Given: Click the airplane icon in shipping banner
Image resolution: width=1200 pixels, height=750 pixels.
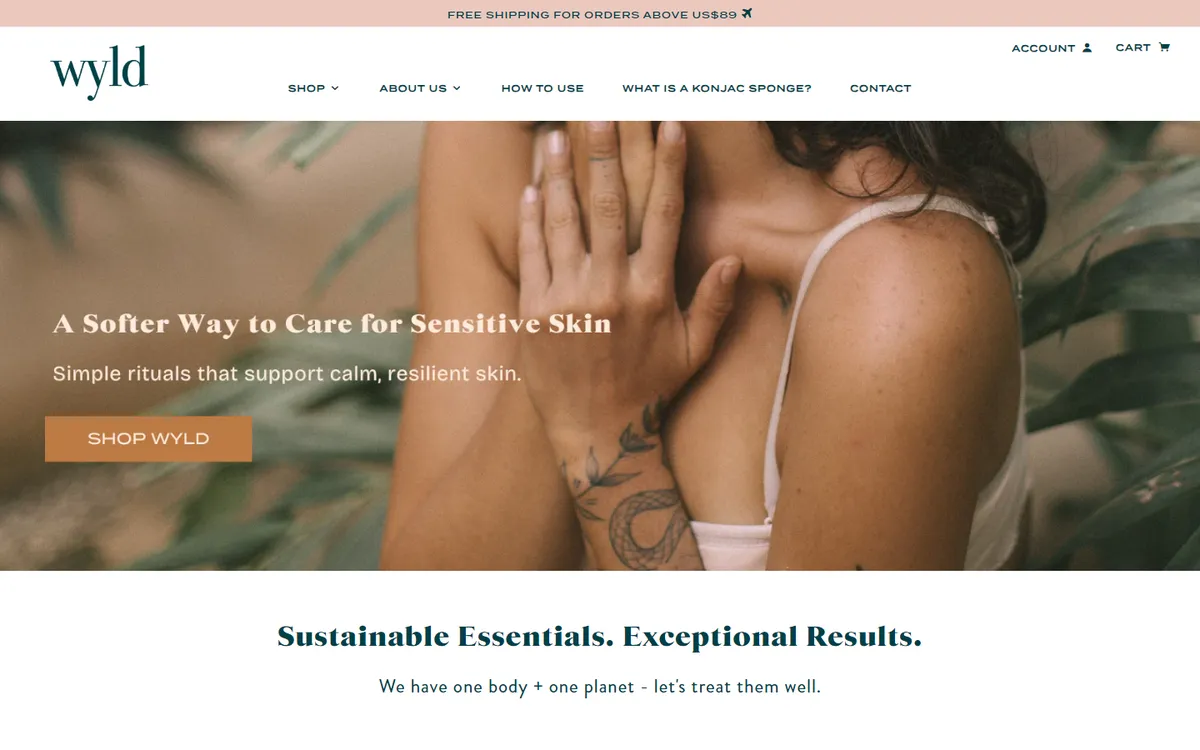Looking at the screenshot, I should (747, 14).
